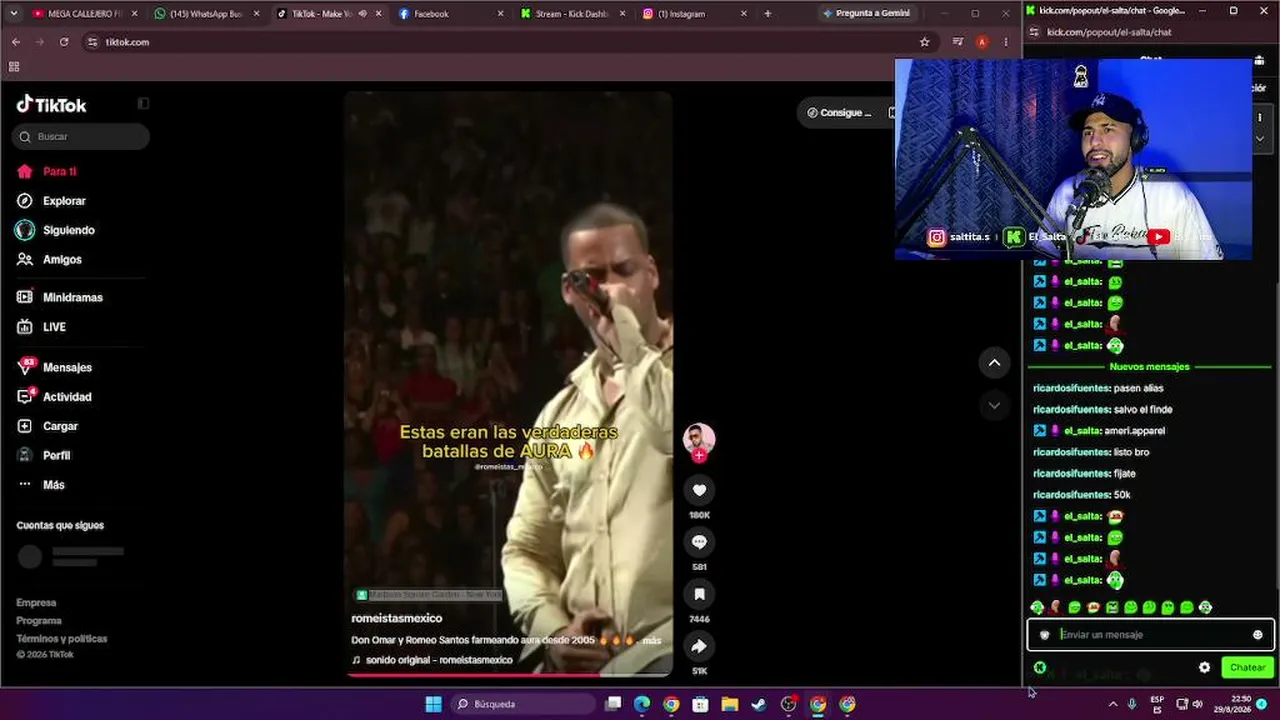This screenshot has height=720, width=1280.
Task: Open sonido original - romeistasmexico sound
Action: (439, 660)
